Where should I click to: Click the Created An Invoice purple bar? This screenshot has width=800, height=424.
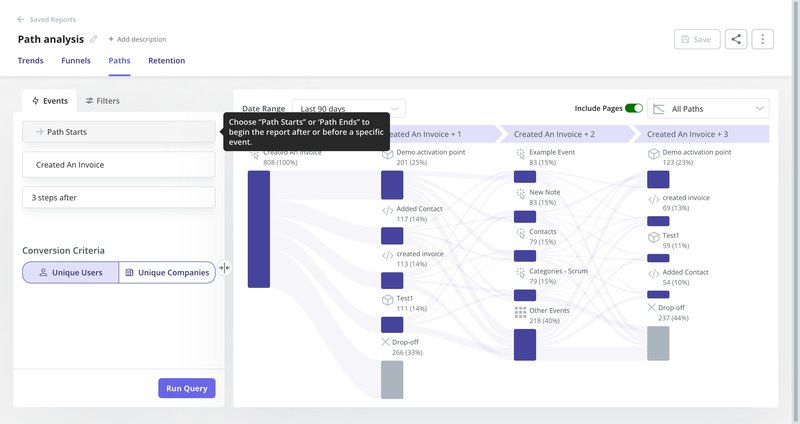tap(259, 229)
